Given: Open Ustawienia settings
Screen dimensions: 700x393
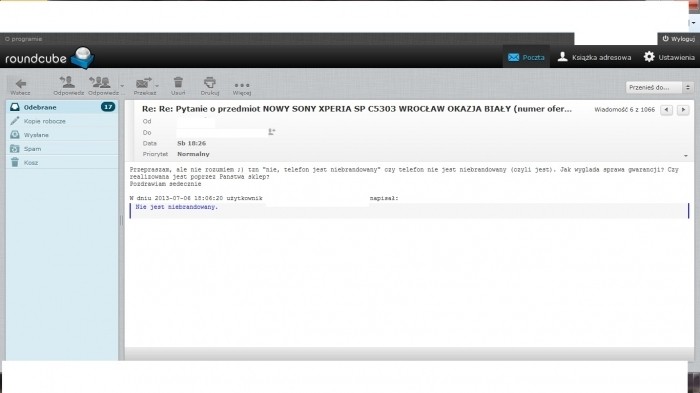Looking at the screenshot, I should [669, 57].
